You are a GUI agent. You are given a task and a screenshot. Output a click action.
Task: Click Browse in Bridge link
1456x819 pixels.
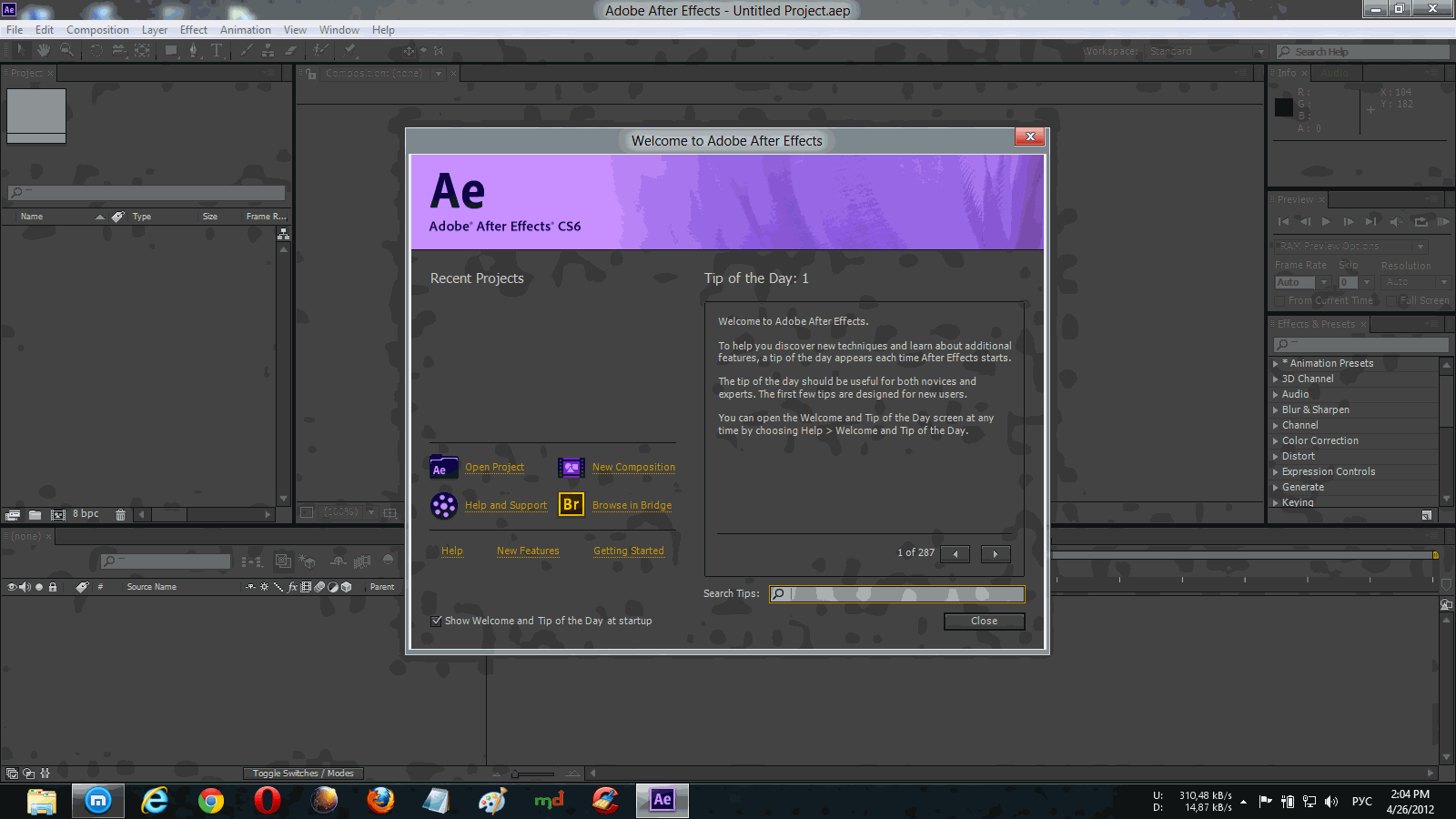pyautogui.click(x=632, y=505)
